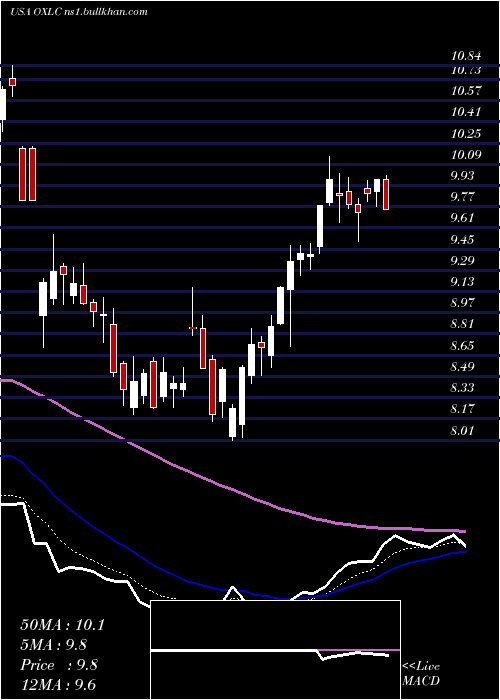Click the 50MA : 10.1 readout

click(x=62, y=625)
